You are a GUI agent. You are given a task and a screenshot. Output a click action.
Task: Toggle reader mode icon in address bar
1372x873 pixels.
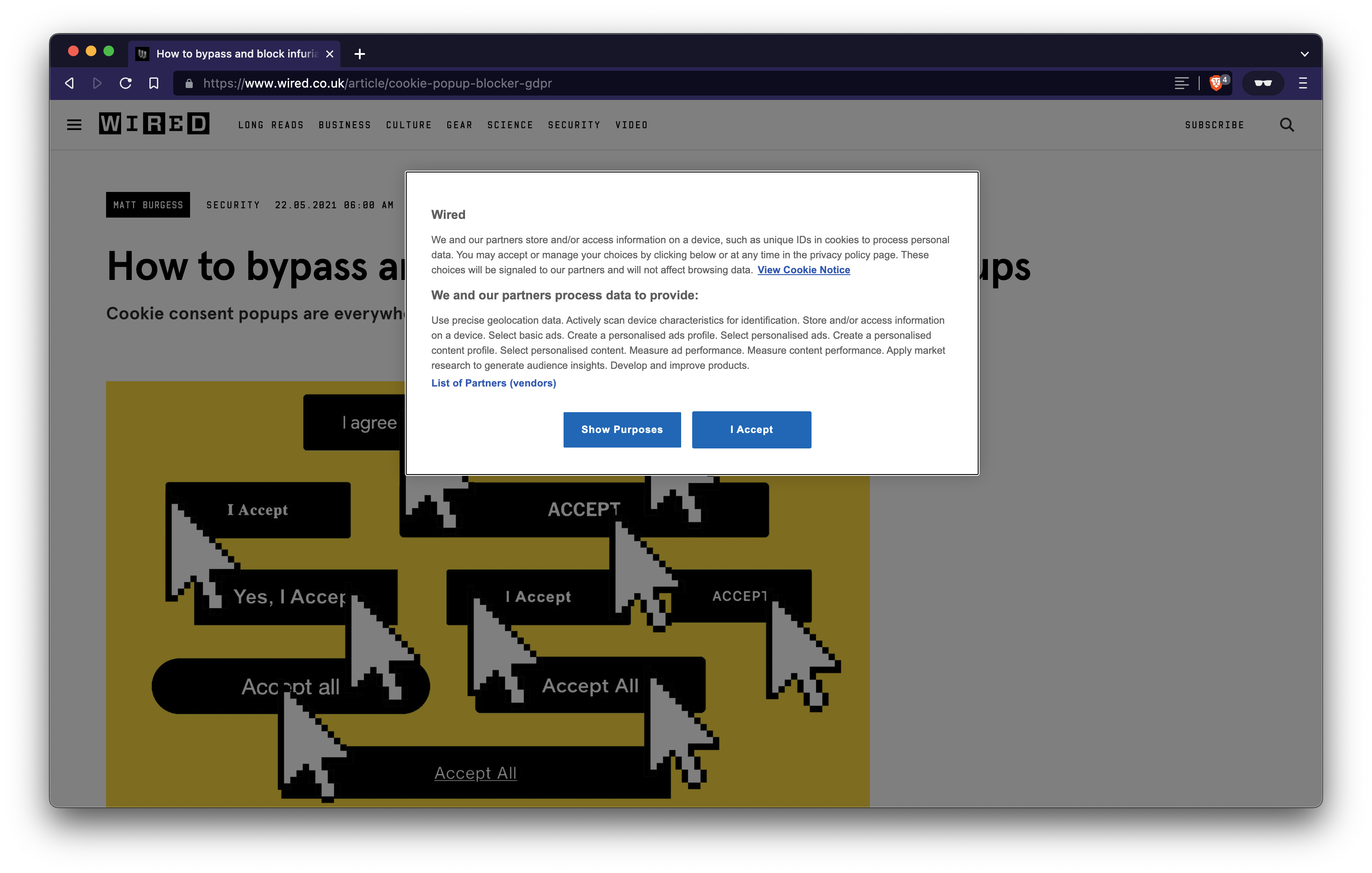1181,83
